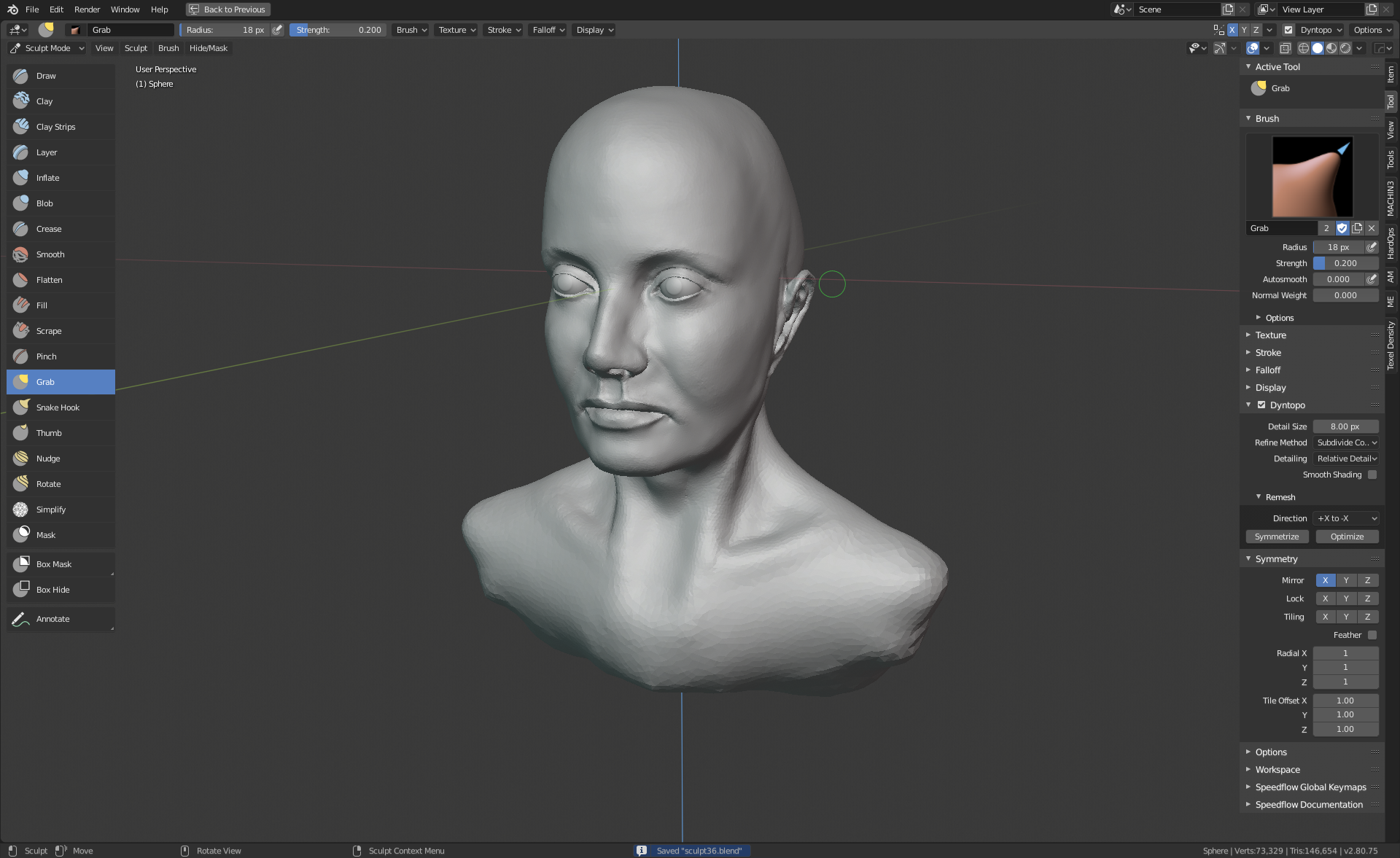The width and height of the screenshot is (1400, 858).
Task: Activate the Smooth brush tool
Action: click(x=50, y=254)
